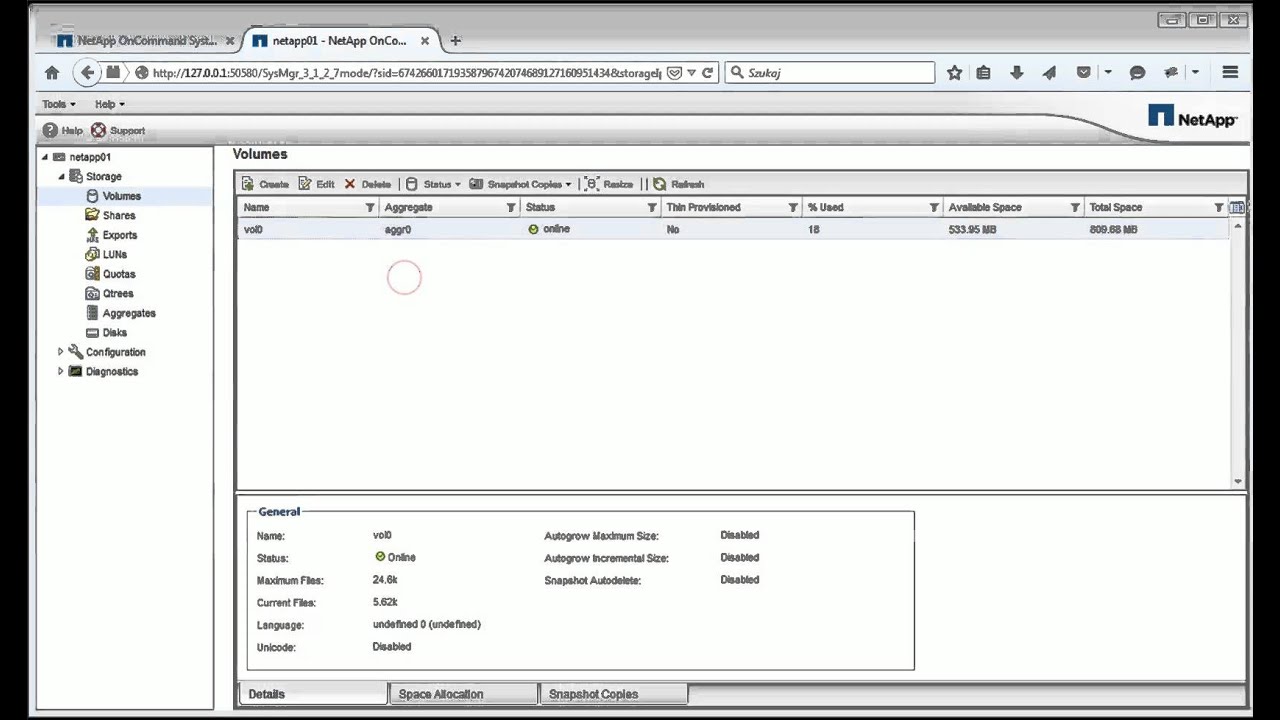Collapse the netapp01 tree node

click(44, 157)
